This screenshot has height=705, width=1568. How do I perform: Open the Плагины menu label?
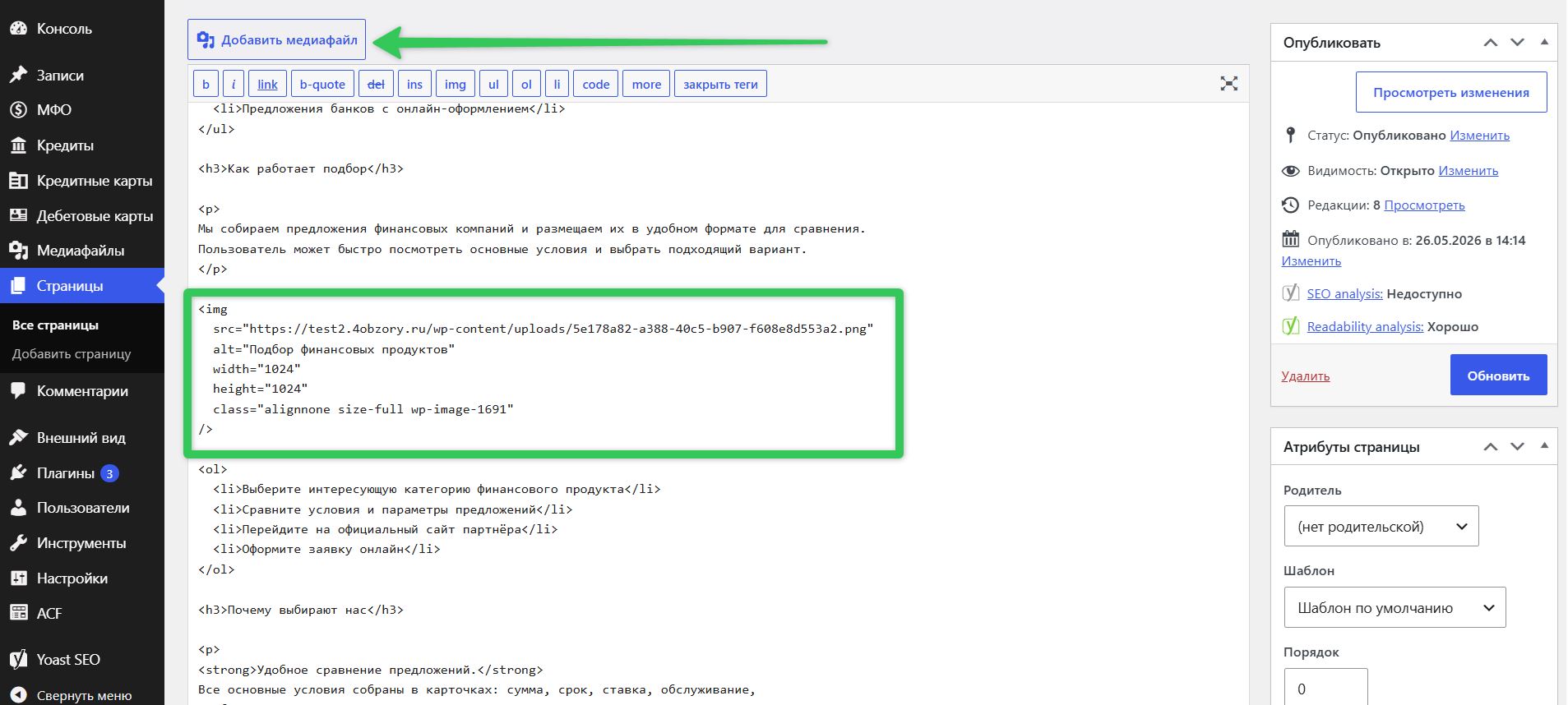click(x=66, y=473)
